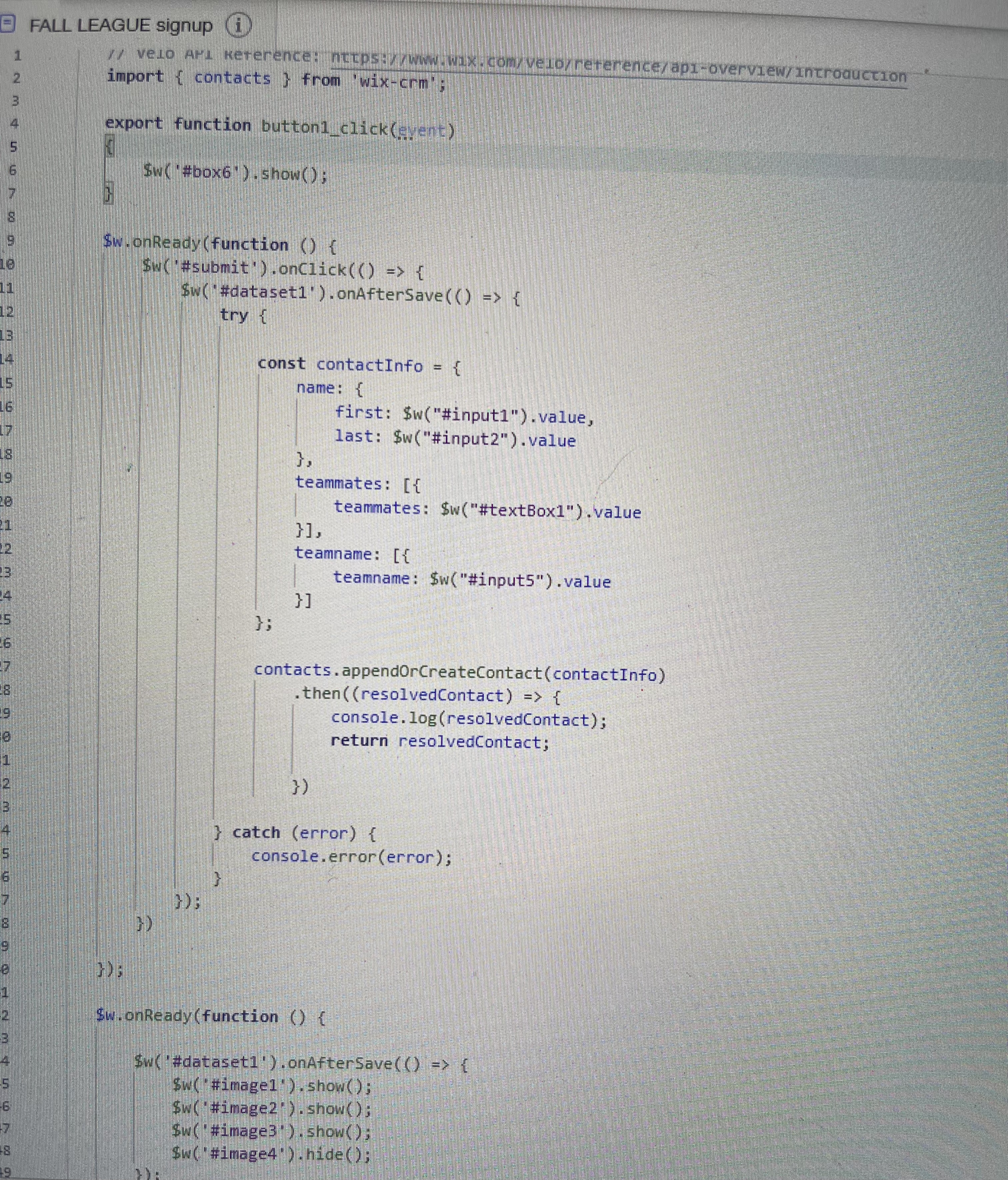This screenshot has width=1008, height=1180.
Task: Click the underlined event parameter
Action: pyautogui.click(x=421, y=132)
